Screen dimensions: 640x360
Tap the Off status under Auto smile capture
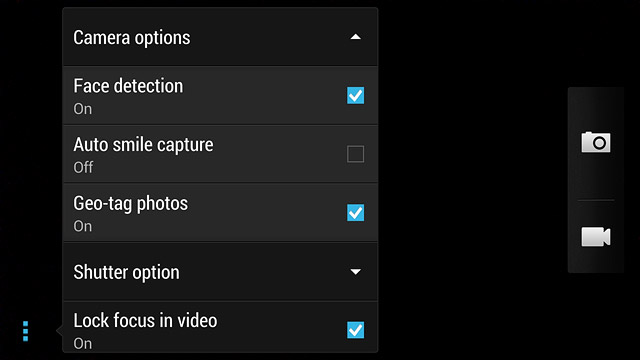coord(83,167)
